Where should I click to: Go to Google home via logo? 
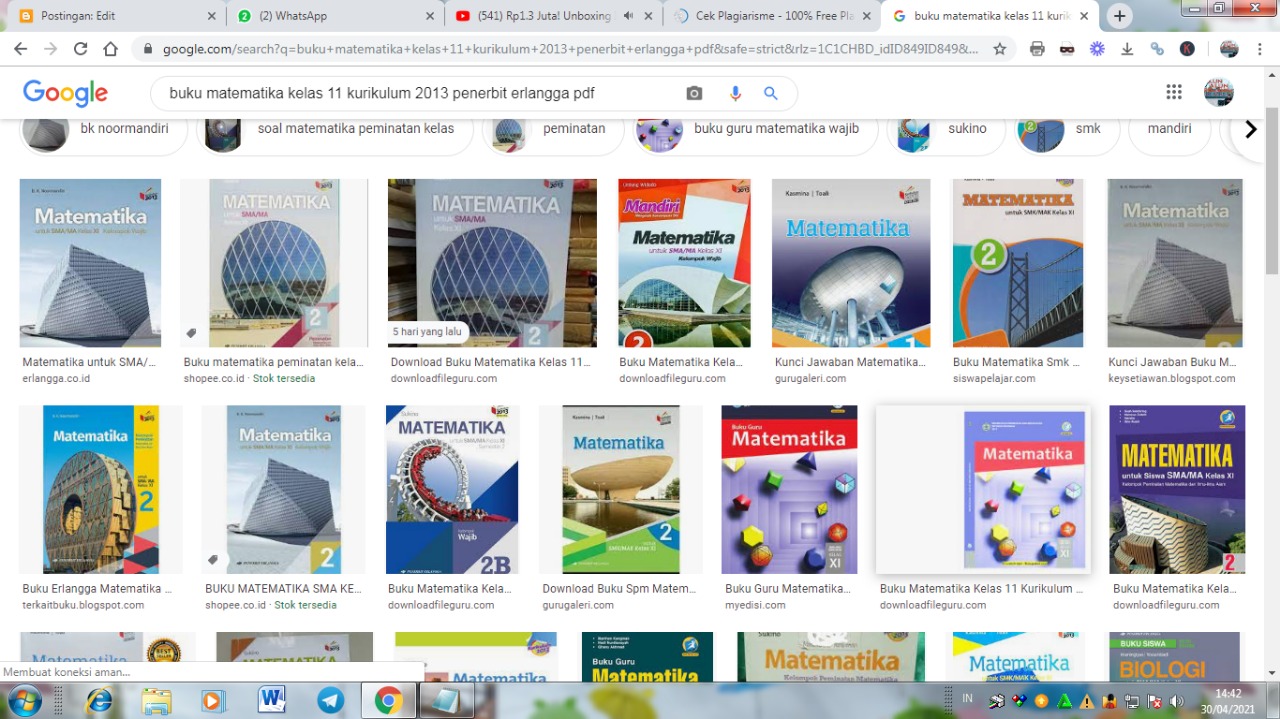[x=65, y=93]
